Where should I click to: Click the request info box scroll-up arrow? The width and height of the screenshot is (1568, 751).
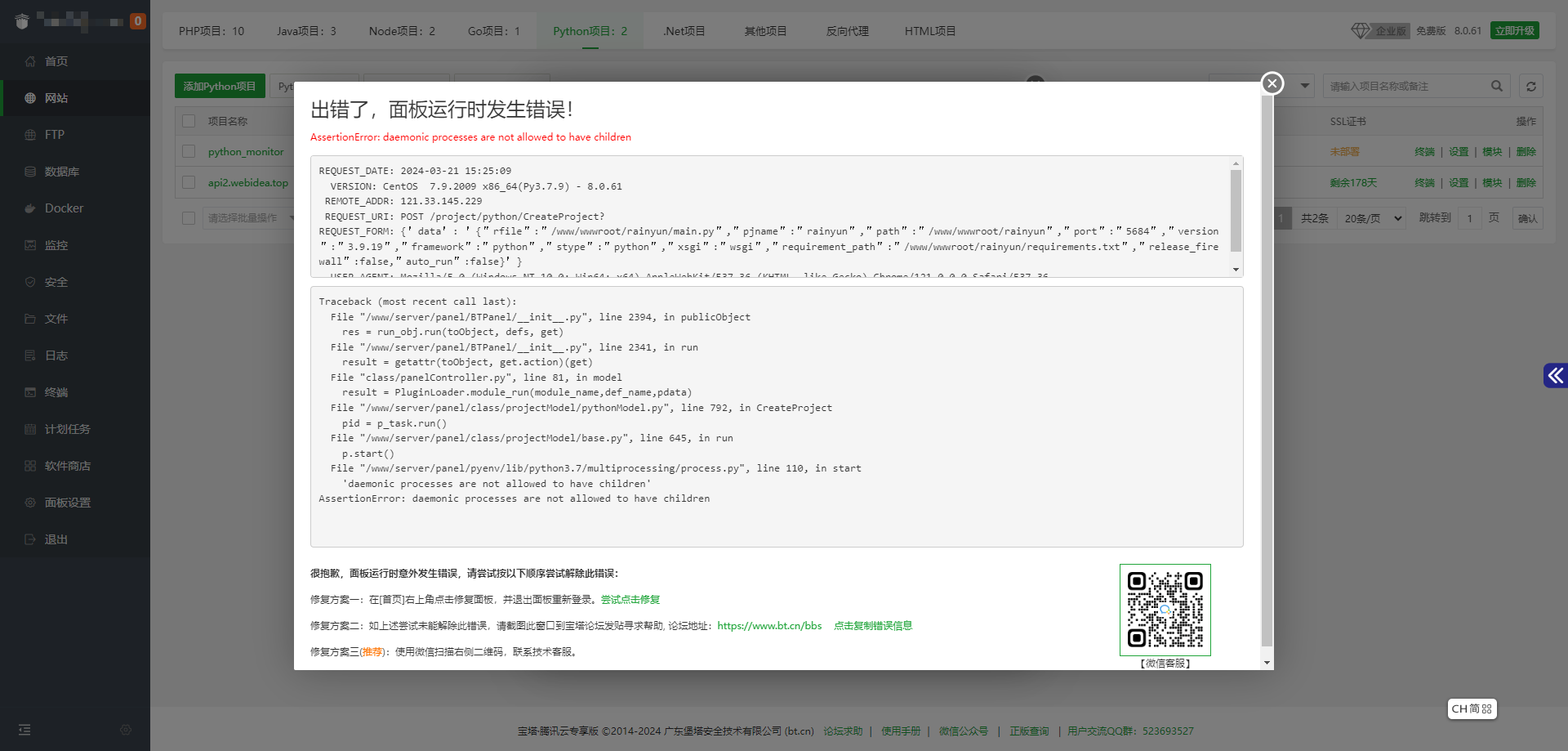point(1236,163)
